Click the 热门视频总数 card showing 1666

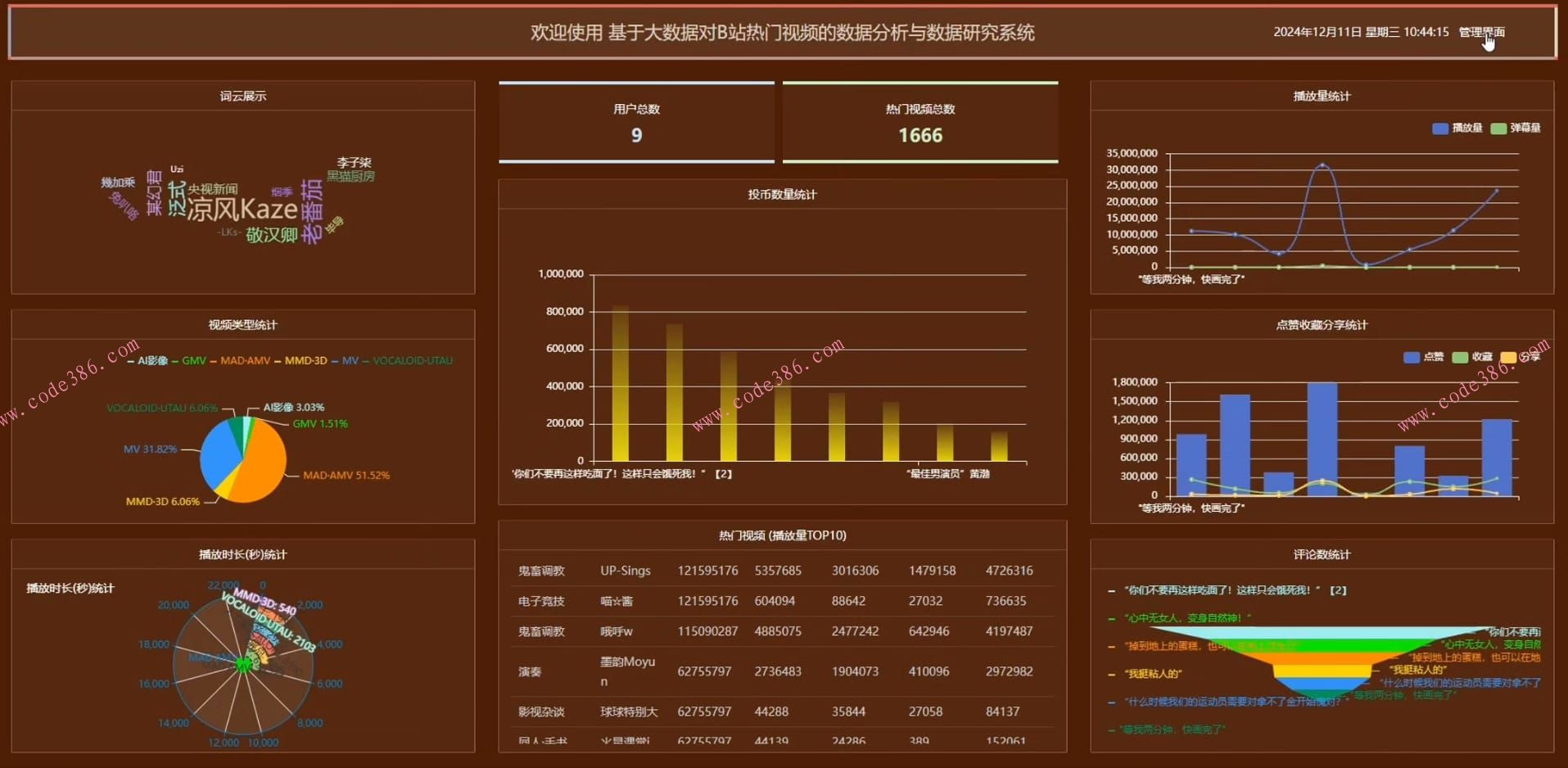(x=920, y=123)
